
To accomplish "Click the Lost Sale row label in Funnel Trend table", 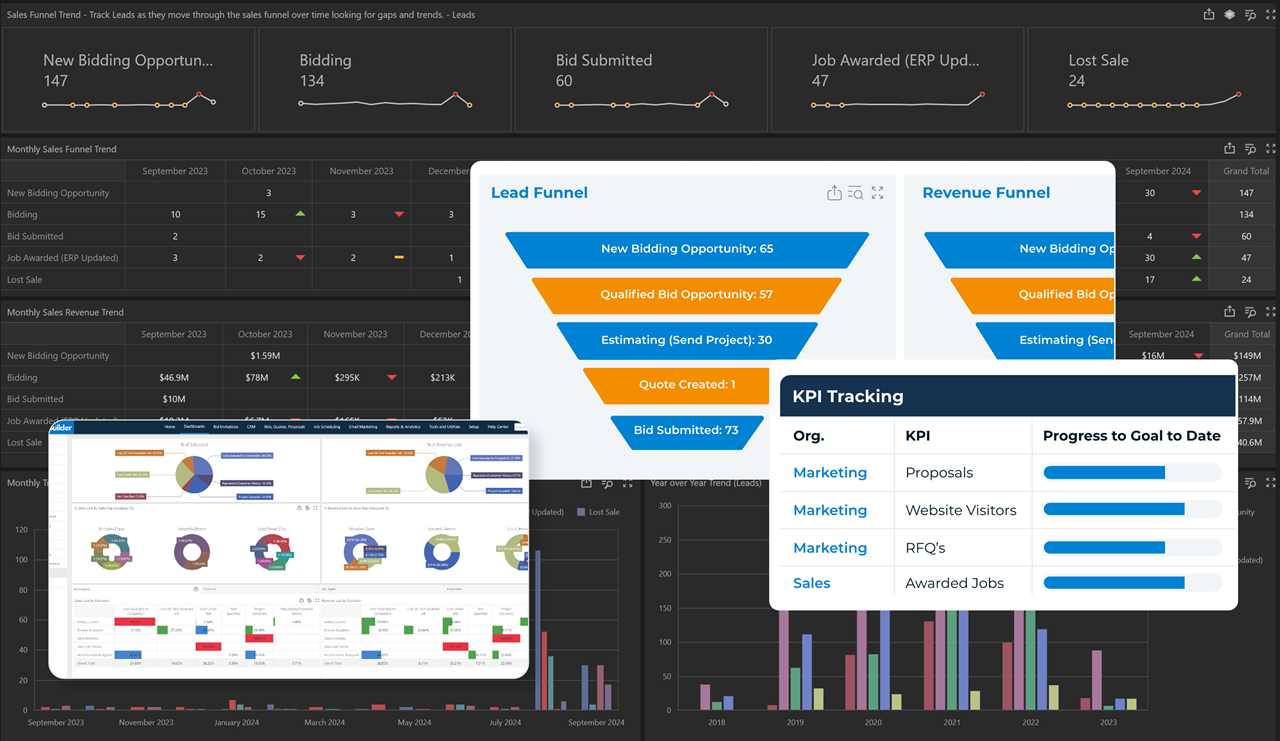I will point(25,280).
